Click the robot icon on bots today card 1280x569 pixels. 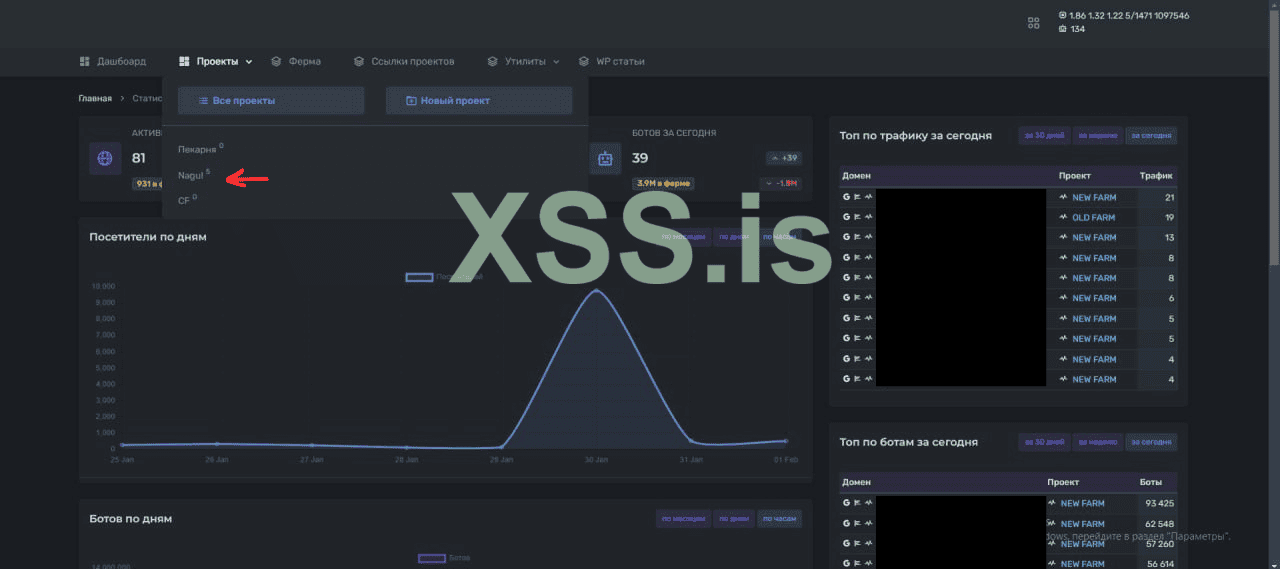(x=605, y=158)
